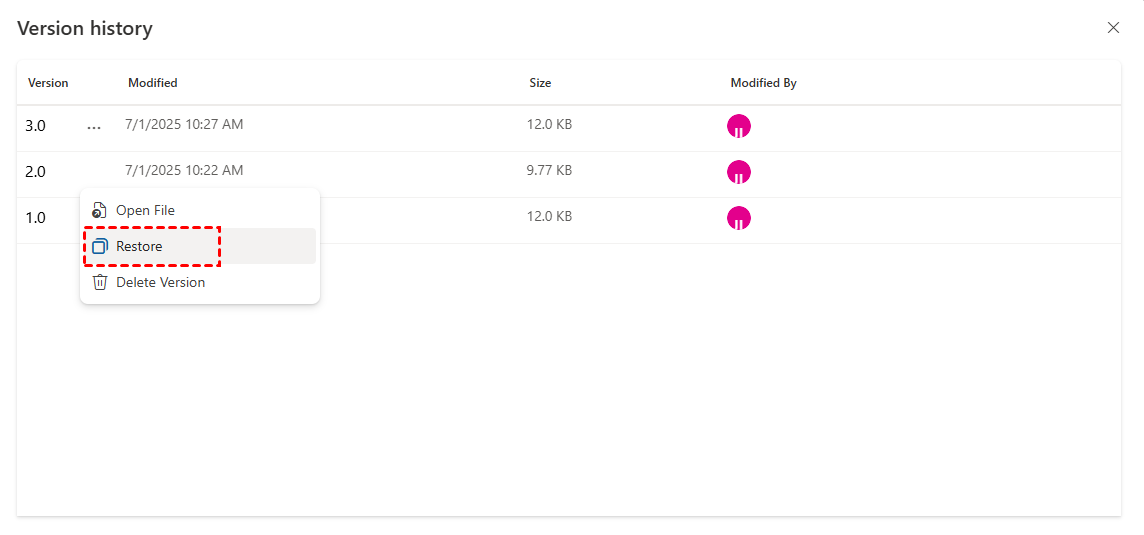Click the Delete Version trash icon
The width and height of the screenshot is (1144, 535).
click(99, 282)
